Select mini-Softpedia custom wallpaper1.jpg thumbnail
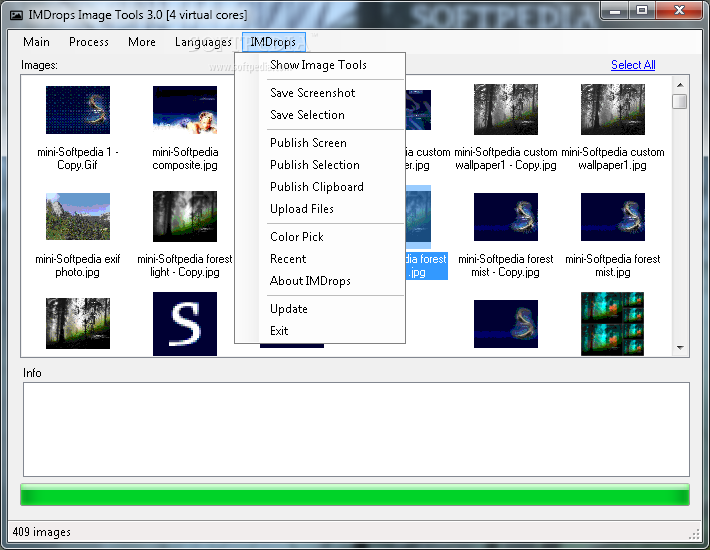This screenshot has height=550, width=710. tap(613, 110)
